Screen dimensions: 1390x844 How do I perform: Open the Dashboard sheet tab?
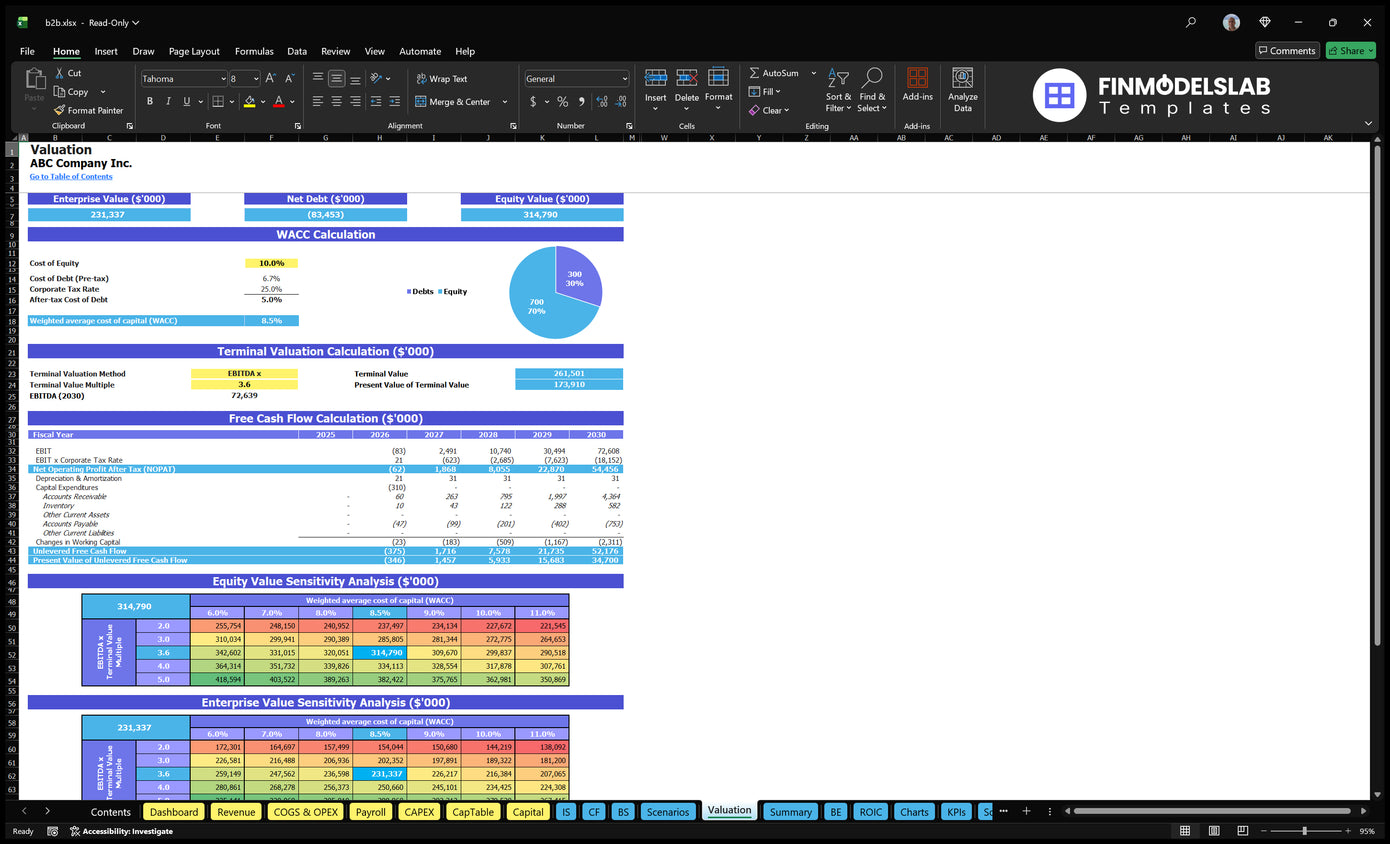coord(173,811)
